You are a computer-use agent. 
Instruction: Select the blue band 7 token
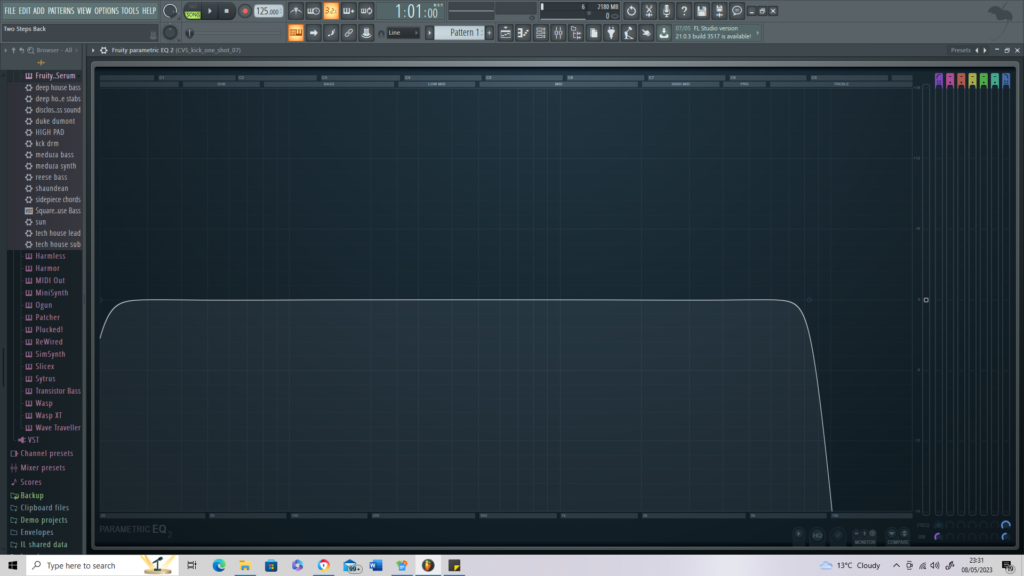1006,80
